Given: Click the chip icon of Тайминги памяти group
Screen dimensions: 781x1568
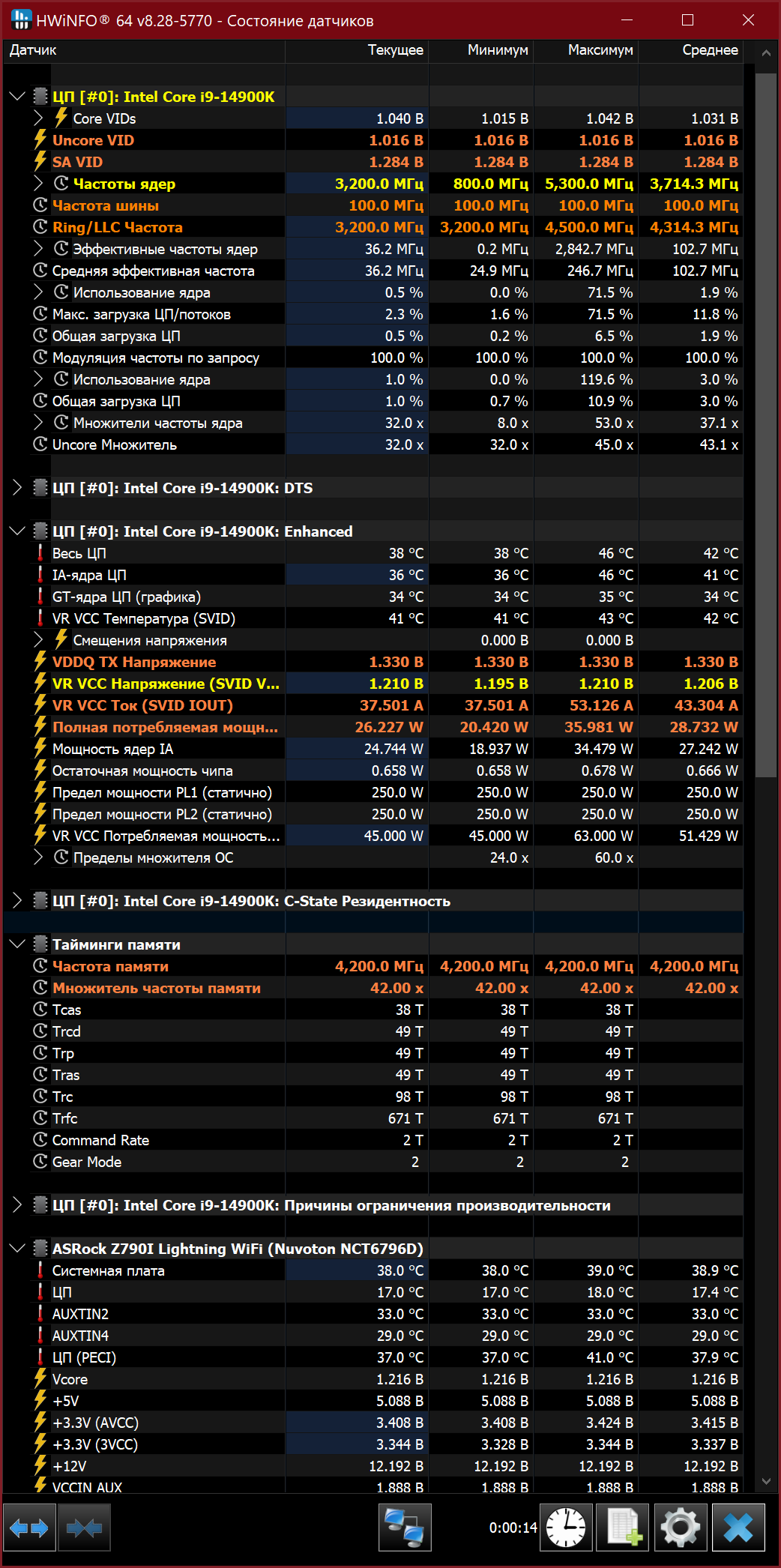Looking at the screenshot, I should click(40, 944).
